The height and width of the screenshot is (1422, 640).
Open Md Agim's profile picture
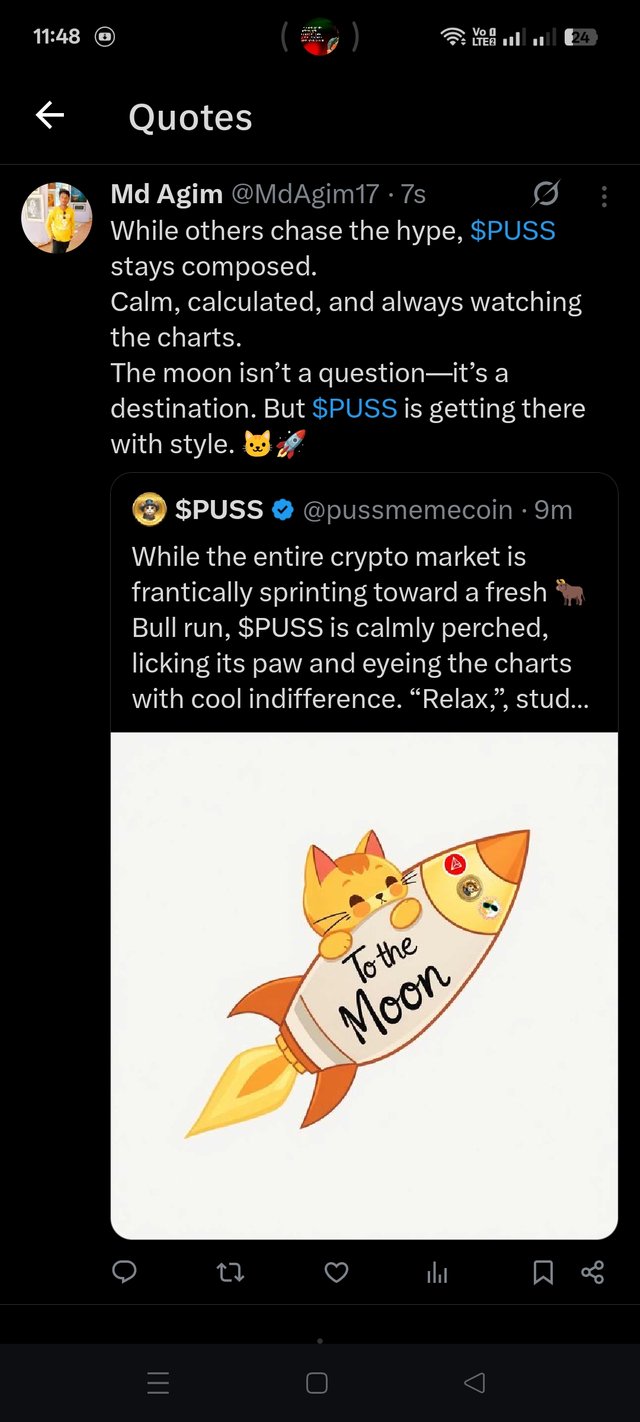tap(56, 217)
